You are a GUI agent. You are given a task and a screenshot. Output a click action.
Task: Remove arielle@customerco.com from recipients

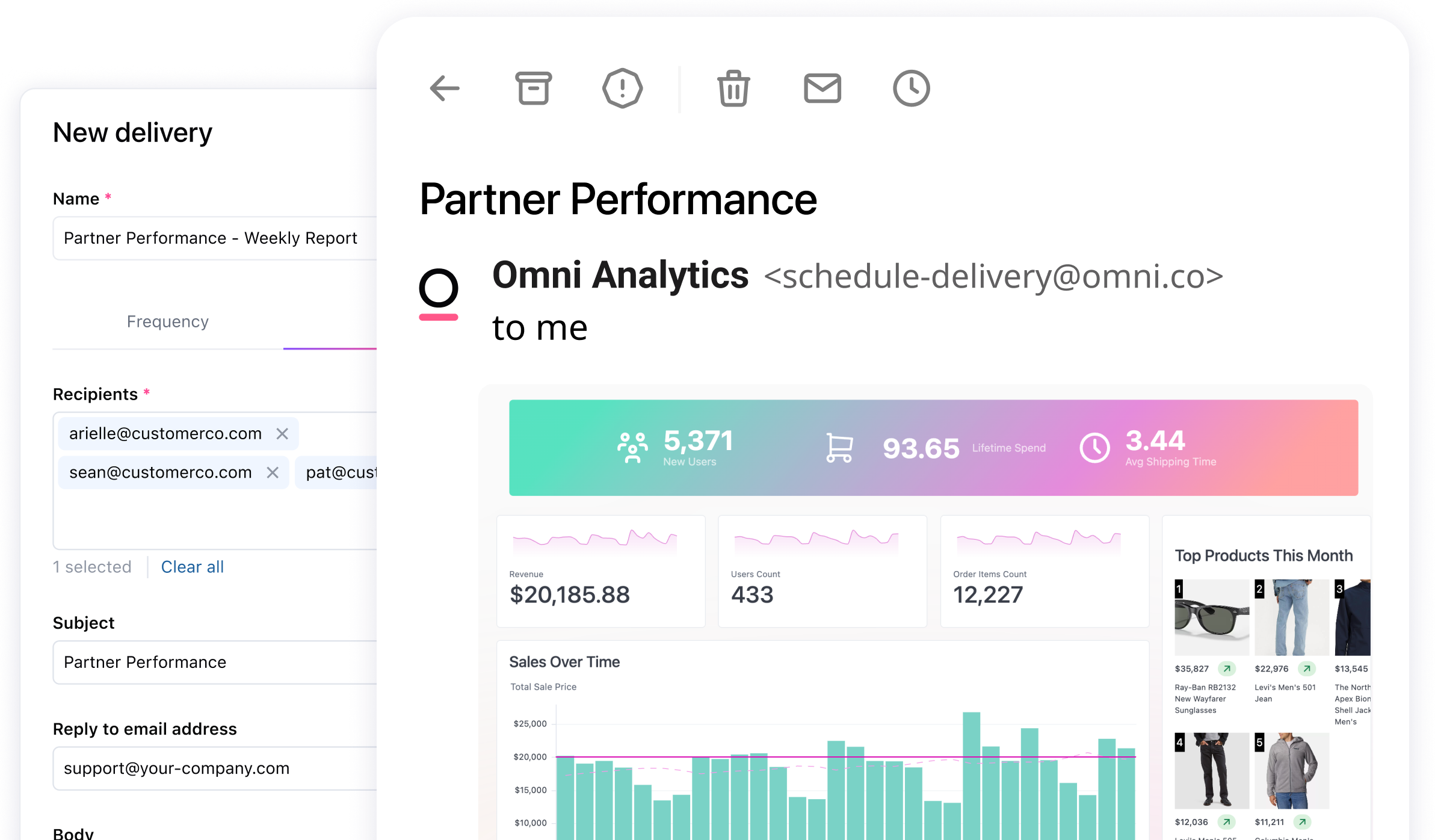(x=282, y=433)
